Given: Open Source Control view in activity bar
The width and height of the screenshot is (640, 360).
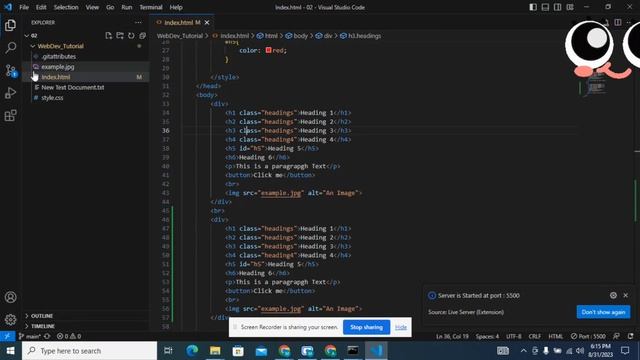Looking at the screenshot, I should pyautogui.click(x=11, y=71).
